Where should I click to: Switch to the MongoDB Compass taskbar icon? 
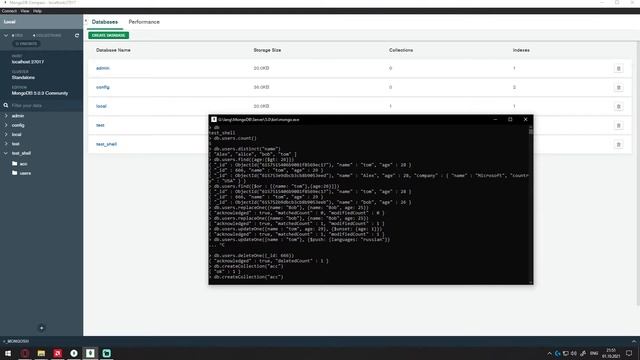point(90,353)
